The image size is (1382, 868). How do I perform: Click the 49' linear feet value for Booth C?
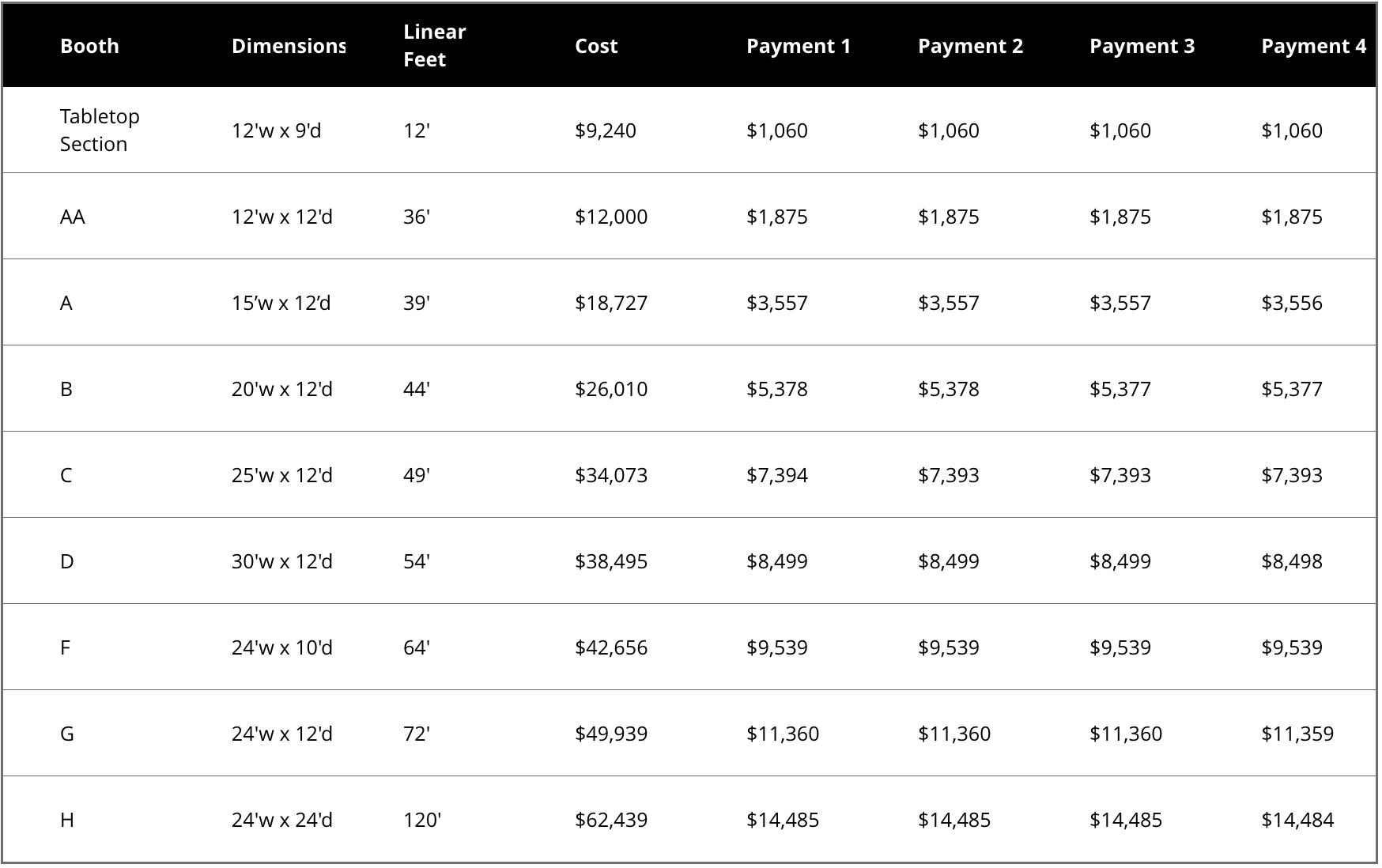click(417, 474)
